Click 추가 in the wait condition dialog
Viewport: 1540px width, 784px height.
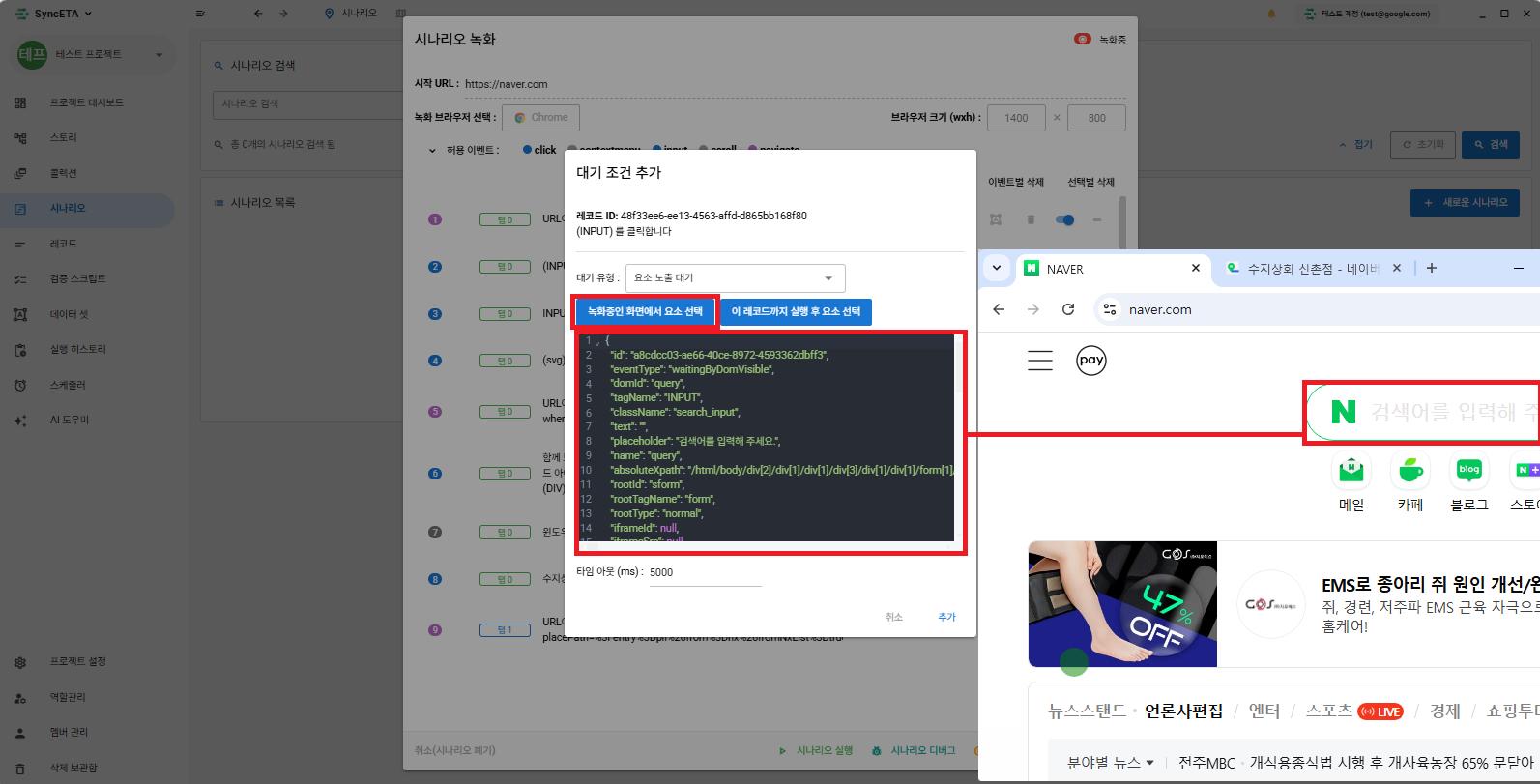(x=946, y=617)
